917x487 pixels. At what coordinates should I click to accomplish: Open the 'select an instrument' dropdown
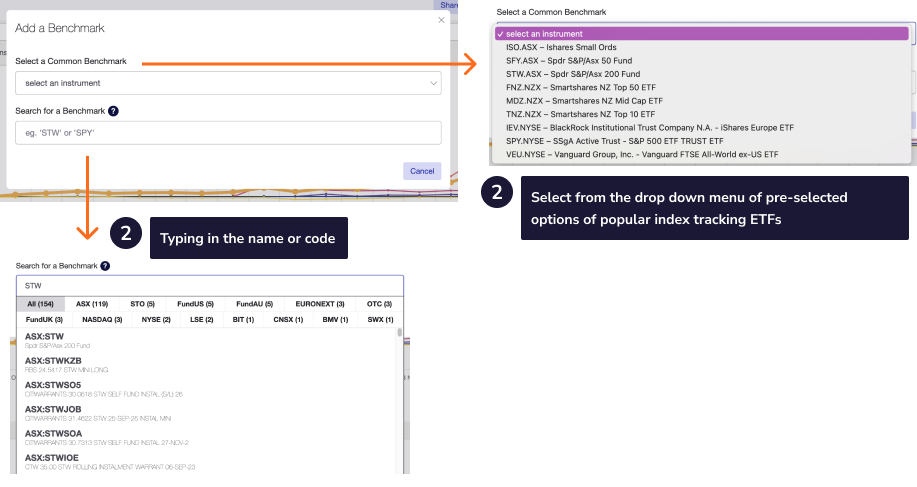pyautogui.click(x=228, y=83)
